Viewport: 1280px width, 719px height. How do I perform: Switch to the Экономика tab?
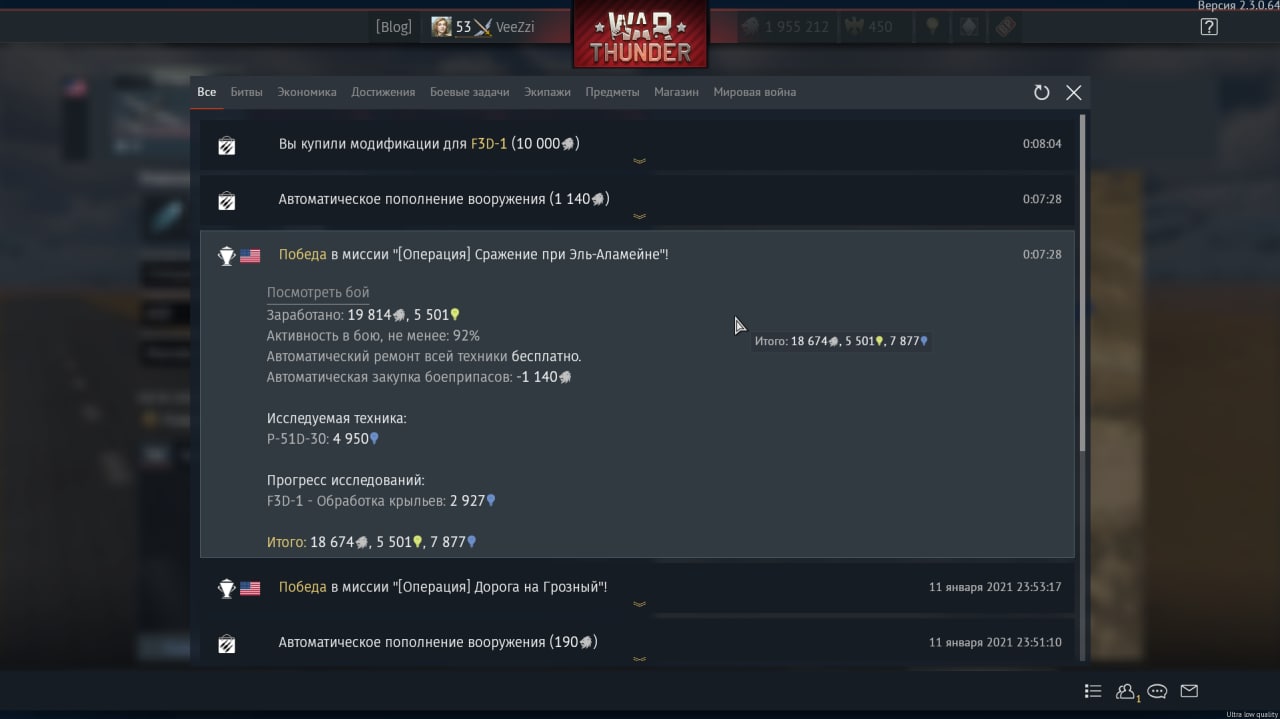[x=307, y=92]
